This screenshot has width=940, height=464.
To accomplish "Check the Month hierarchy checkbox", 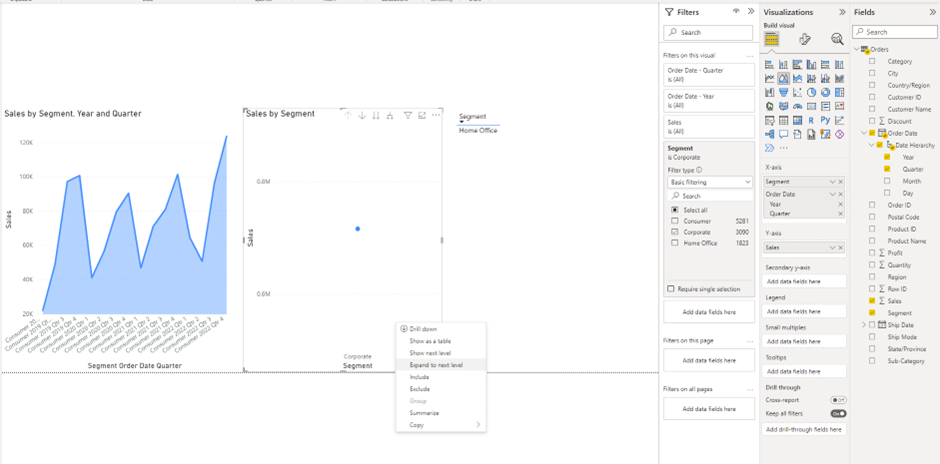I will 887,181.
